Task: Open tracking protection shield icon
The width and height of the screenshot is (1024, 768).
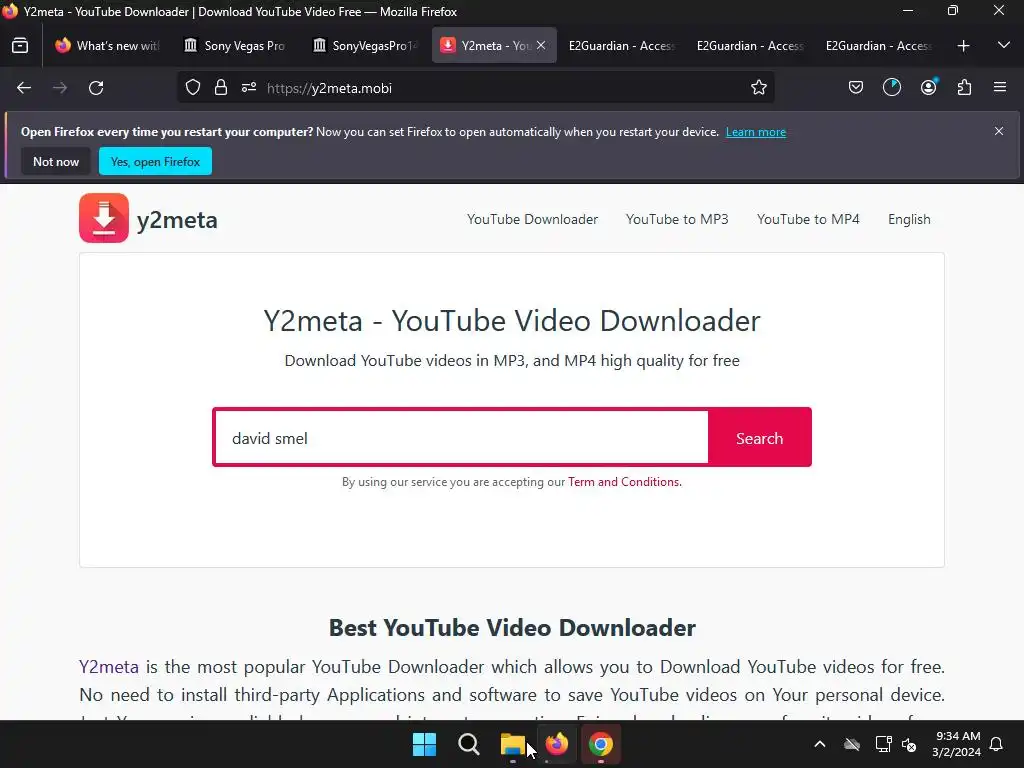Action: [193, 88]
